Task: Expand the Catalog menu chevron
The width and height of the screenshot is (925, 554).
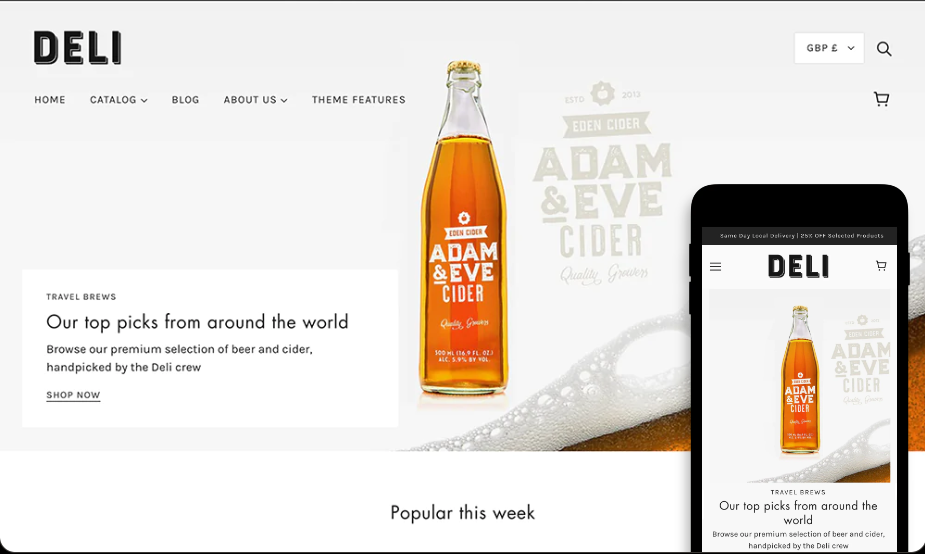Action: click(144, 100)
